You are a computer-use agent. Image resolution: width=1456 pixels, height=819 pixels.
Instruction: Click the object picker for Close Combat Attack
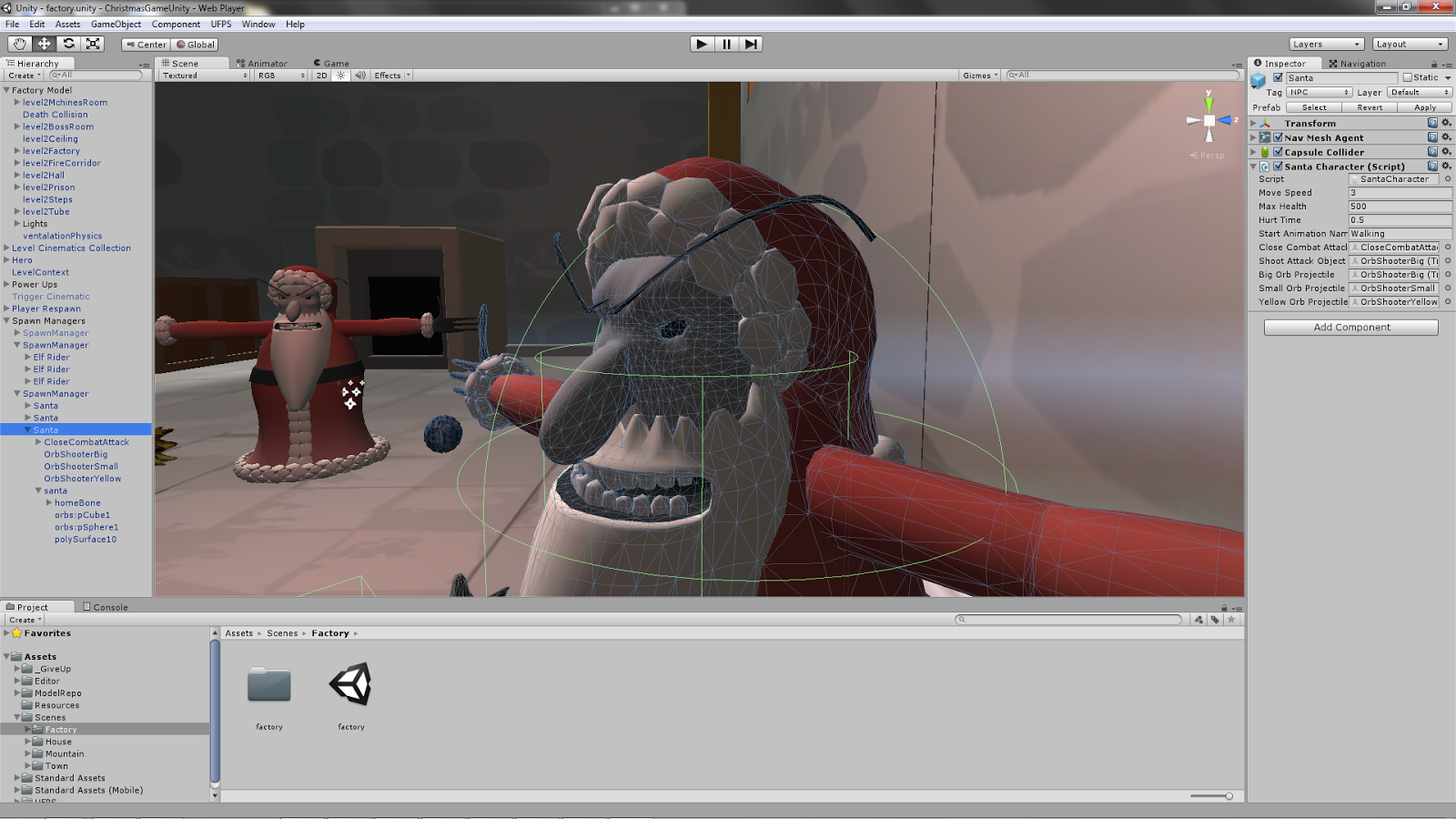[1448, 248]
